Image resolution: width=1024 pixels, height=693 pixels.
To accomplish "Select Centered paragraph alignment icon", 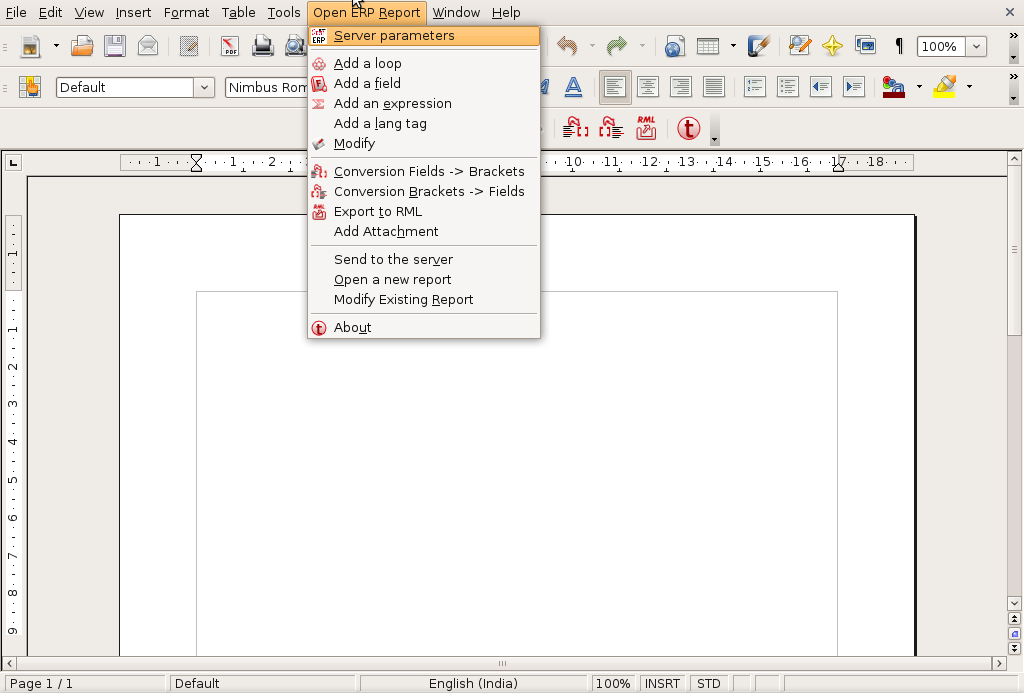I will 648,87.
